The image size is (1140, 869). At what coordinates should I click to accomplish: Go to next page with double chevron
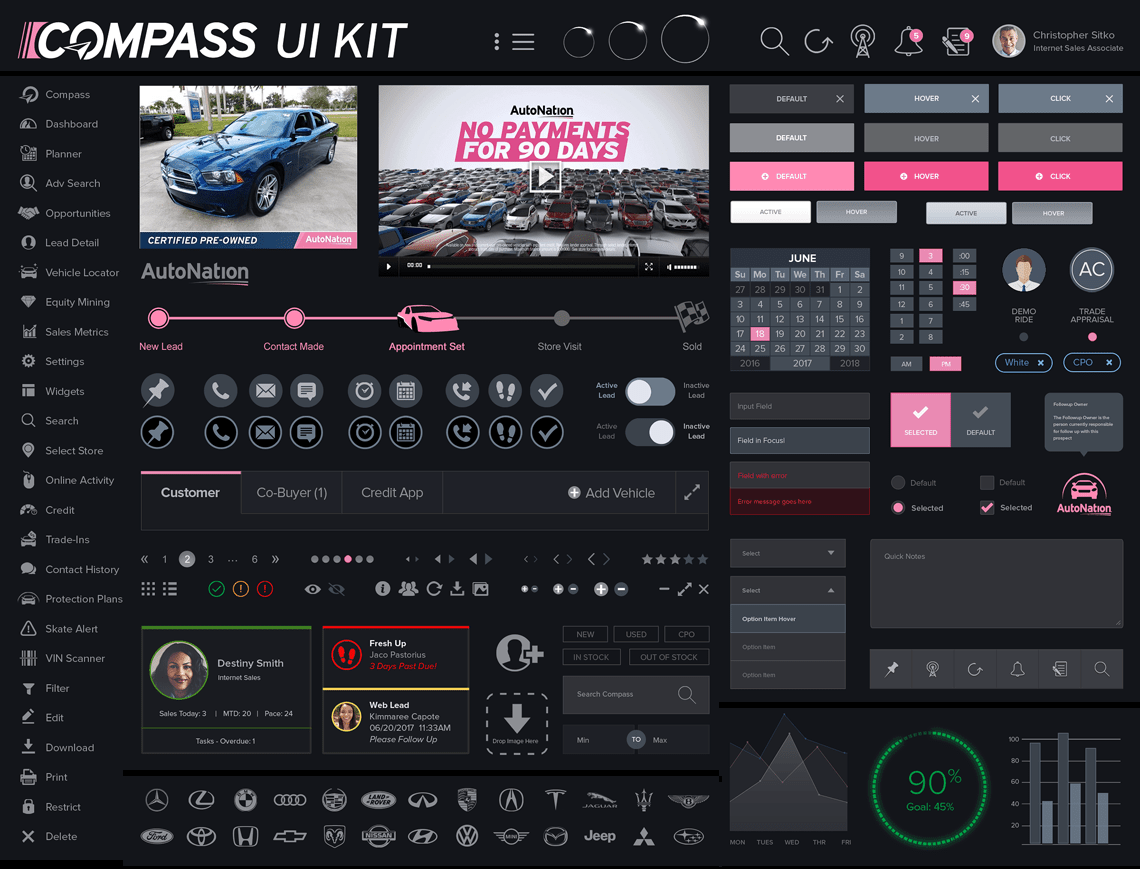[x=275, y=559]
